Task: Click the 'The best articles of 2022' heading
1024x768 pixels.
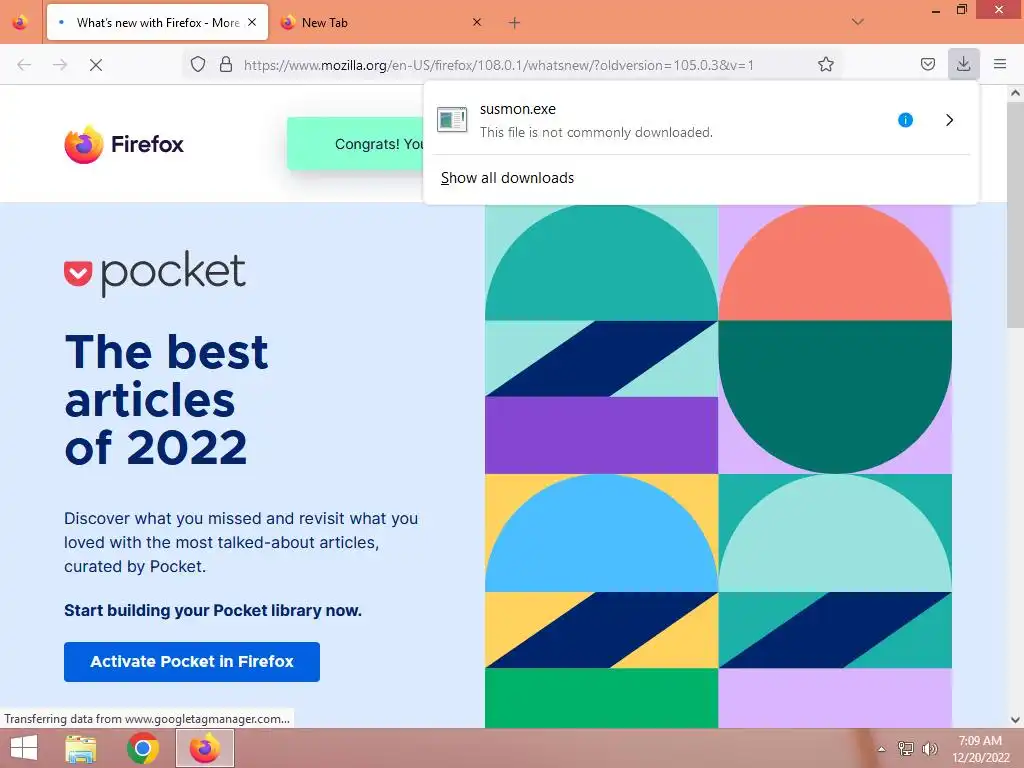Action: (x=166, y=400)
